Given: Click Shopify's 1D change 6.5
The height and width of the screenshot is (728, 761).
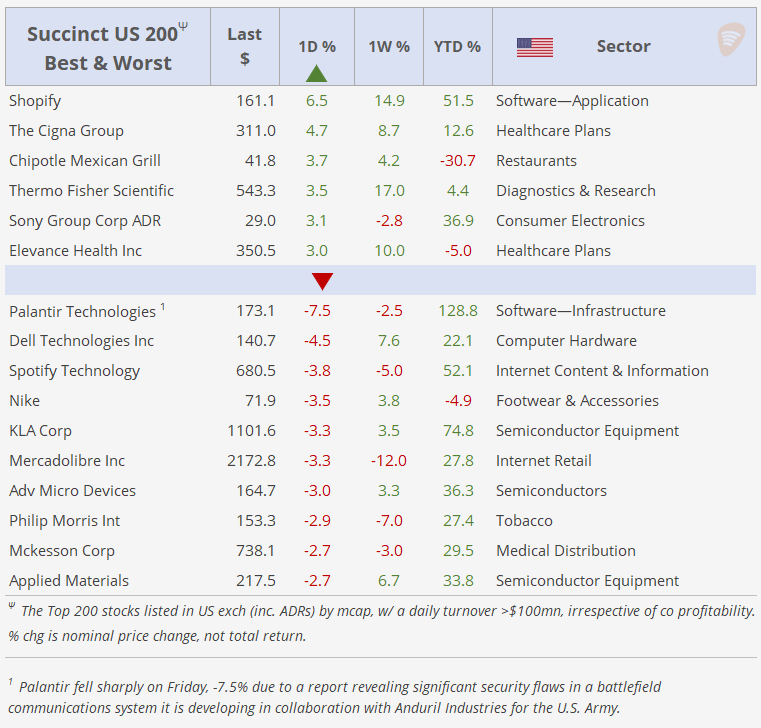Looking at the screenshot, I should 317,101.
